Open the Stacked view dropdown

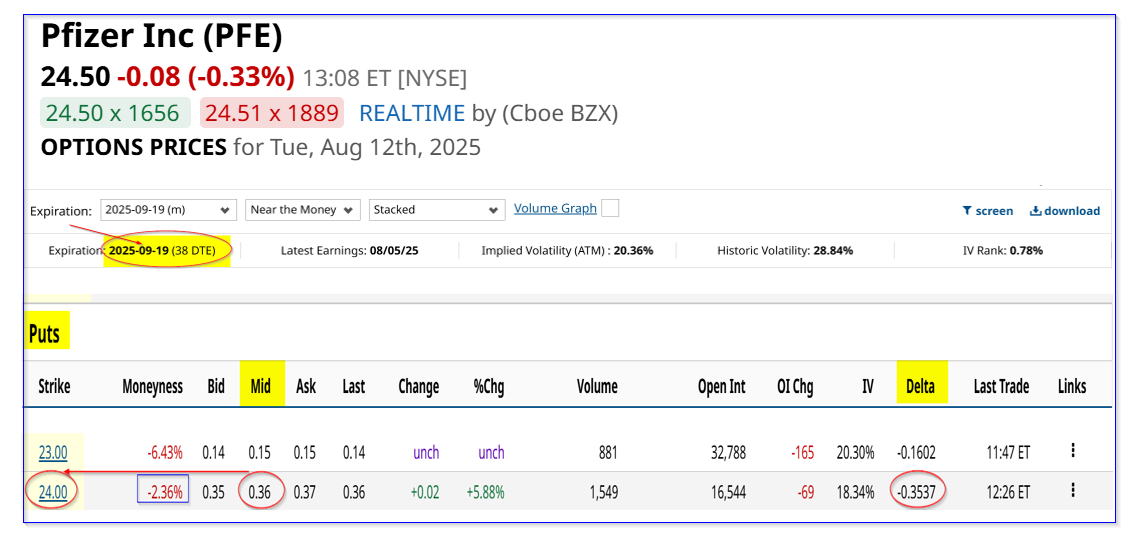(437, 209)
